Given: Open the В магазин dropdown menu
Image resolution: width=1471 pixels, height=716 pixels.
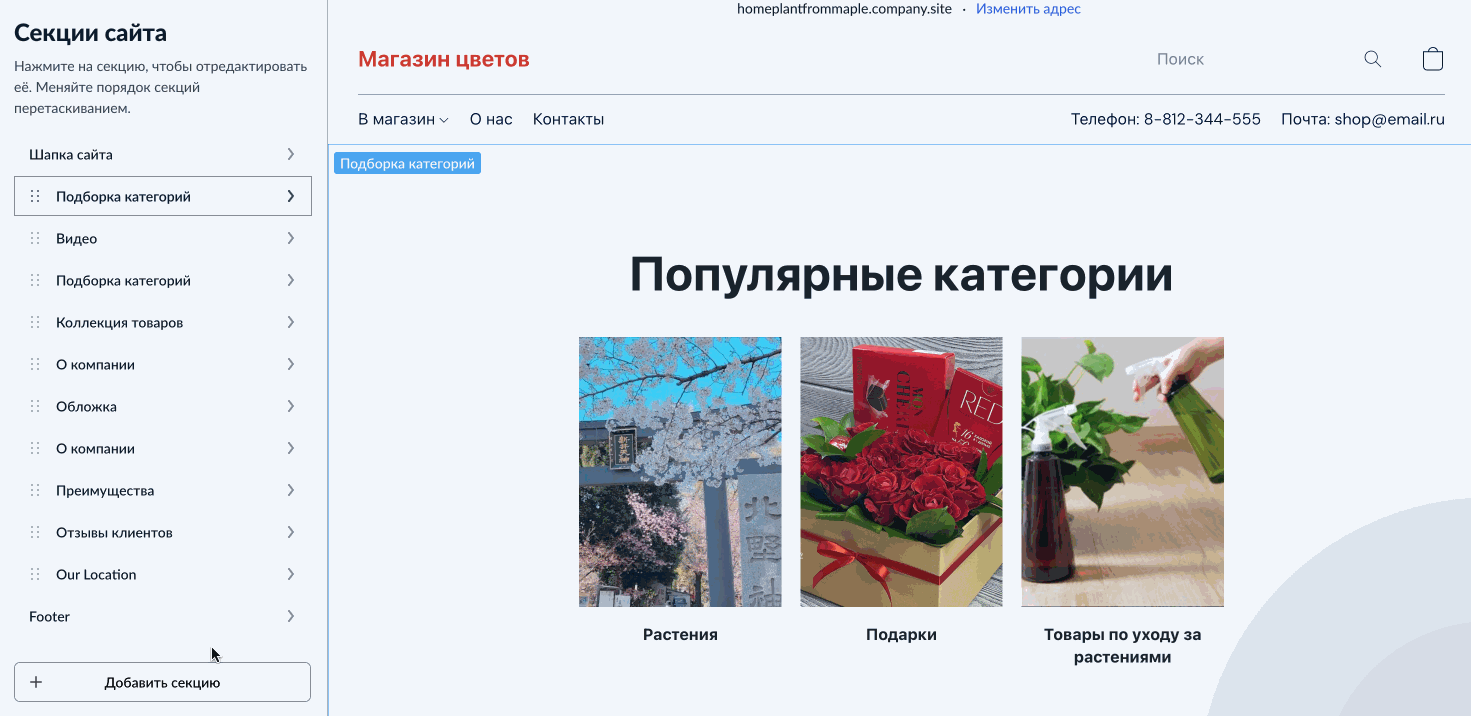Looking at the screenshot, I should tap(403, 119).
